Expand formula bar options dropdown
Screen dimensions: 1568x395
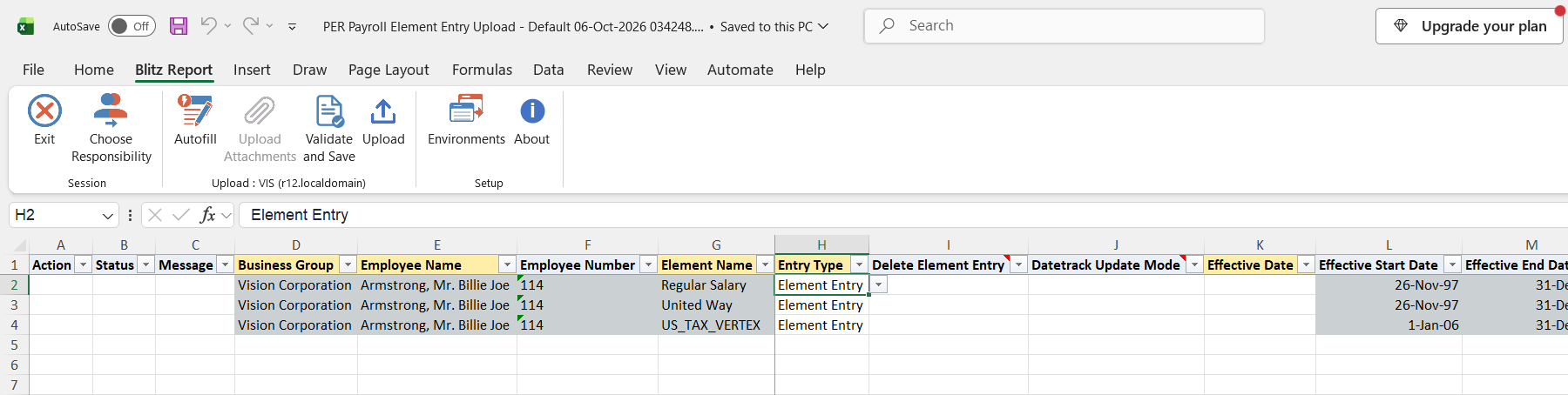coord(226,216)
